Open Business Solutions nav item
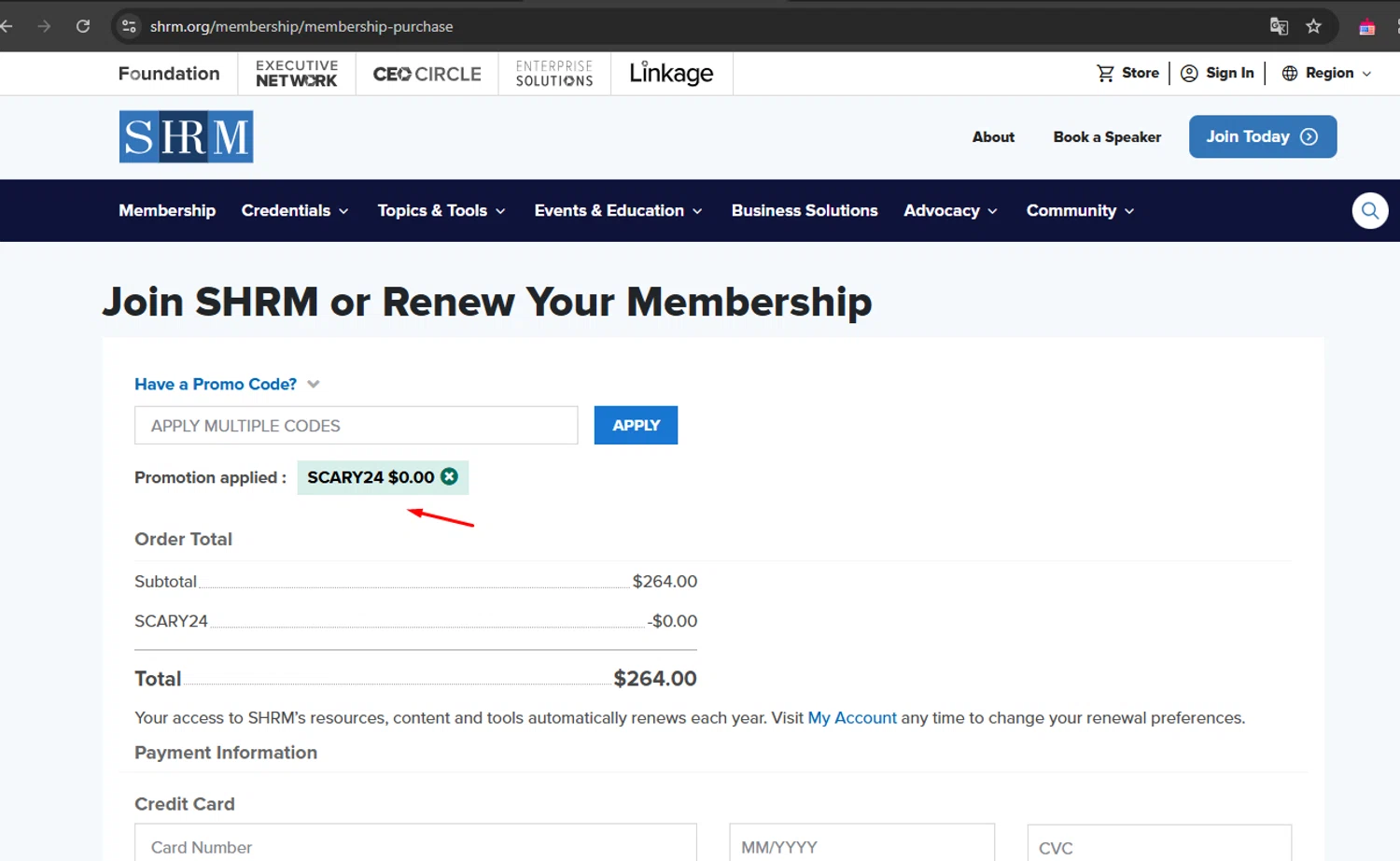Viewport: 1400px width, 861px height. tap(805, 210)
